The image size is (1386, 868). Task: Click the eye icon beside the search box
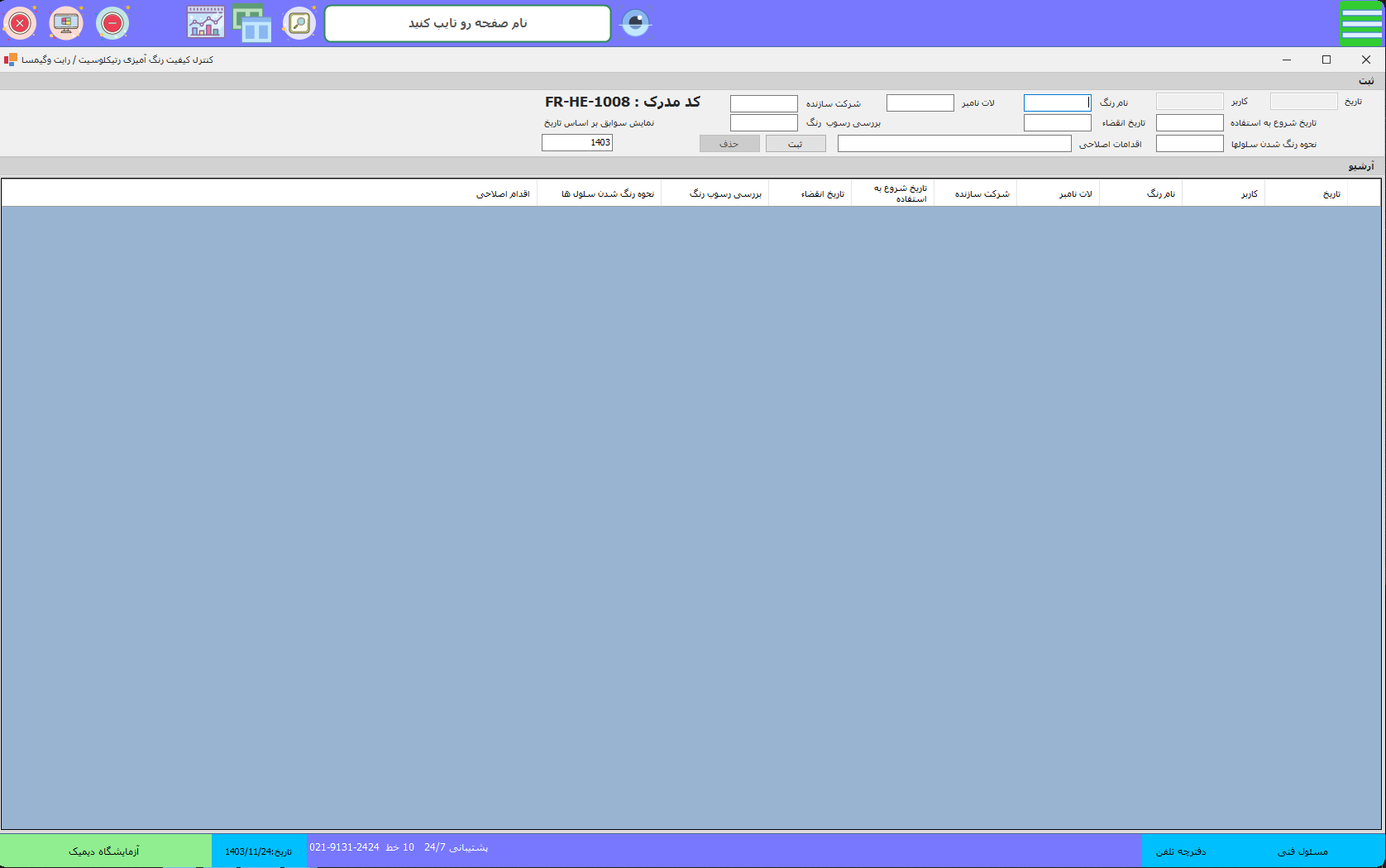[x=635, y=23]
